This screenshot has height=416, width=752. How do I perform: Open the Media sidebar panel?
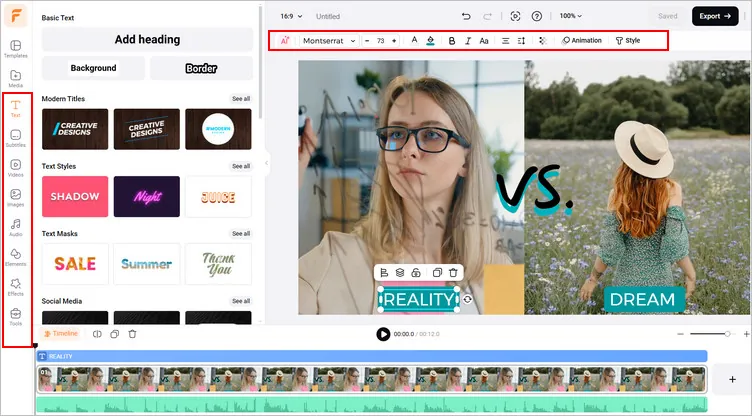point(15,79)
